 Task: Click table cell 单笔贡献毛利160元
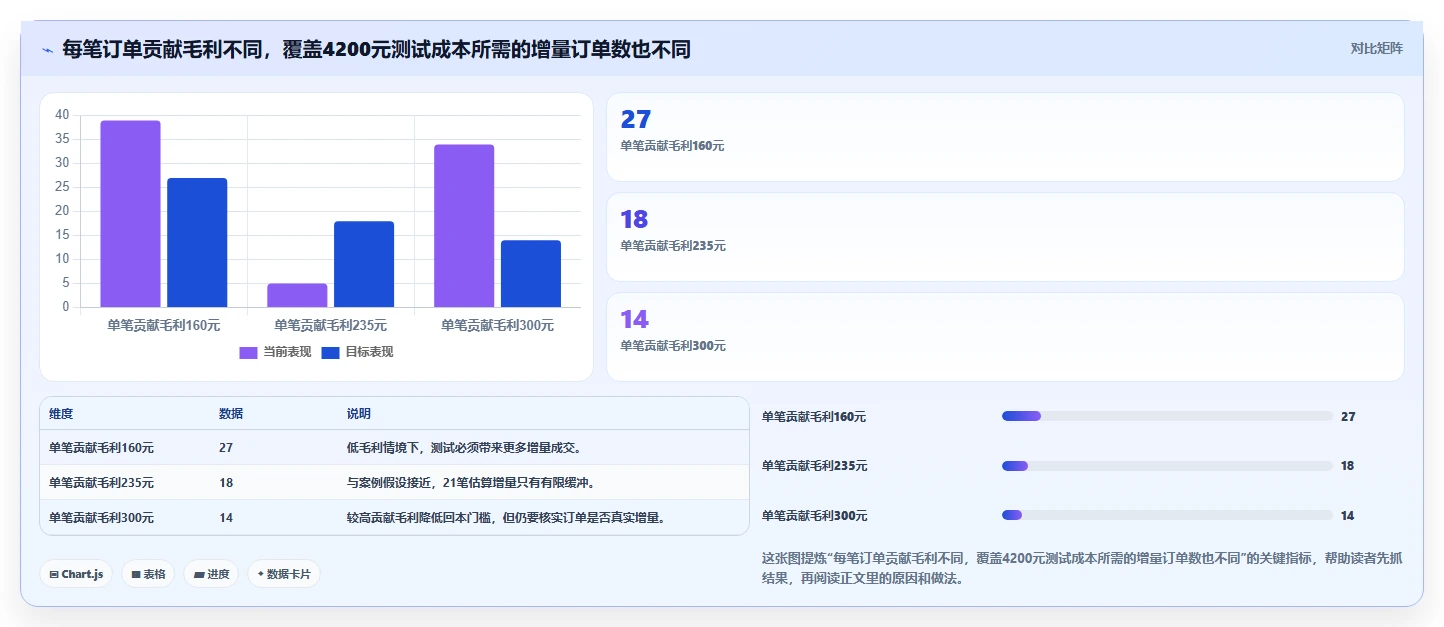[101, 447]
